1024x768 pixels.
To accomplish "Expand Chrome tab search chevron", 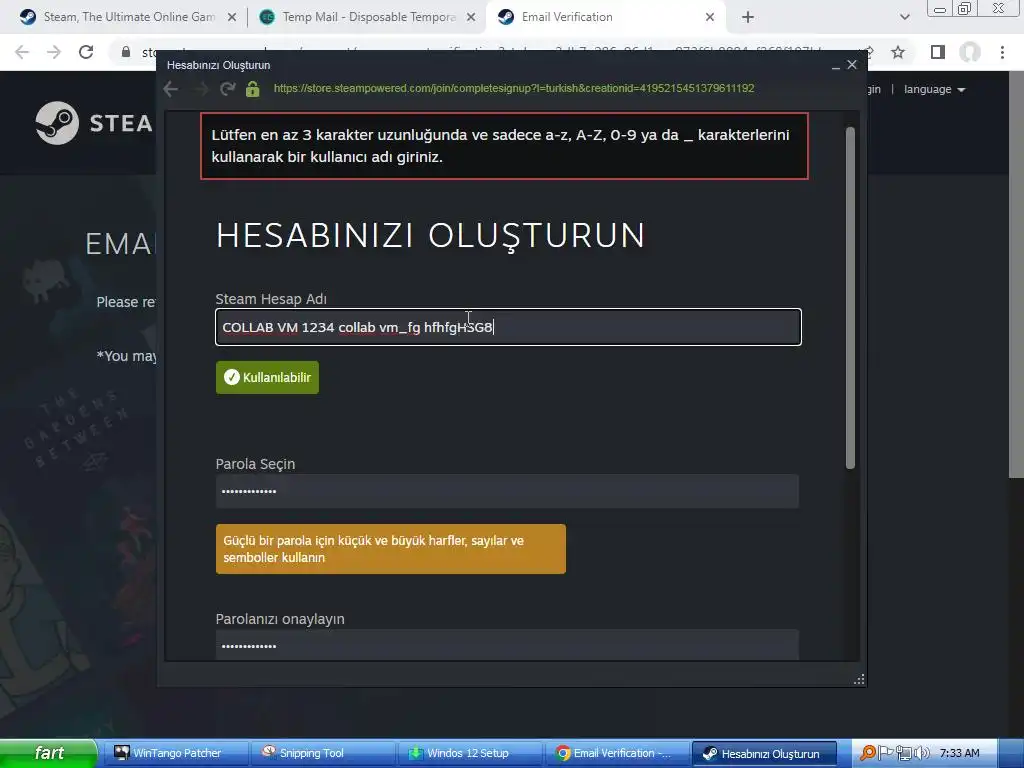I will pos(904,18).
